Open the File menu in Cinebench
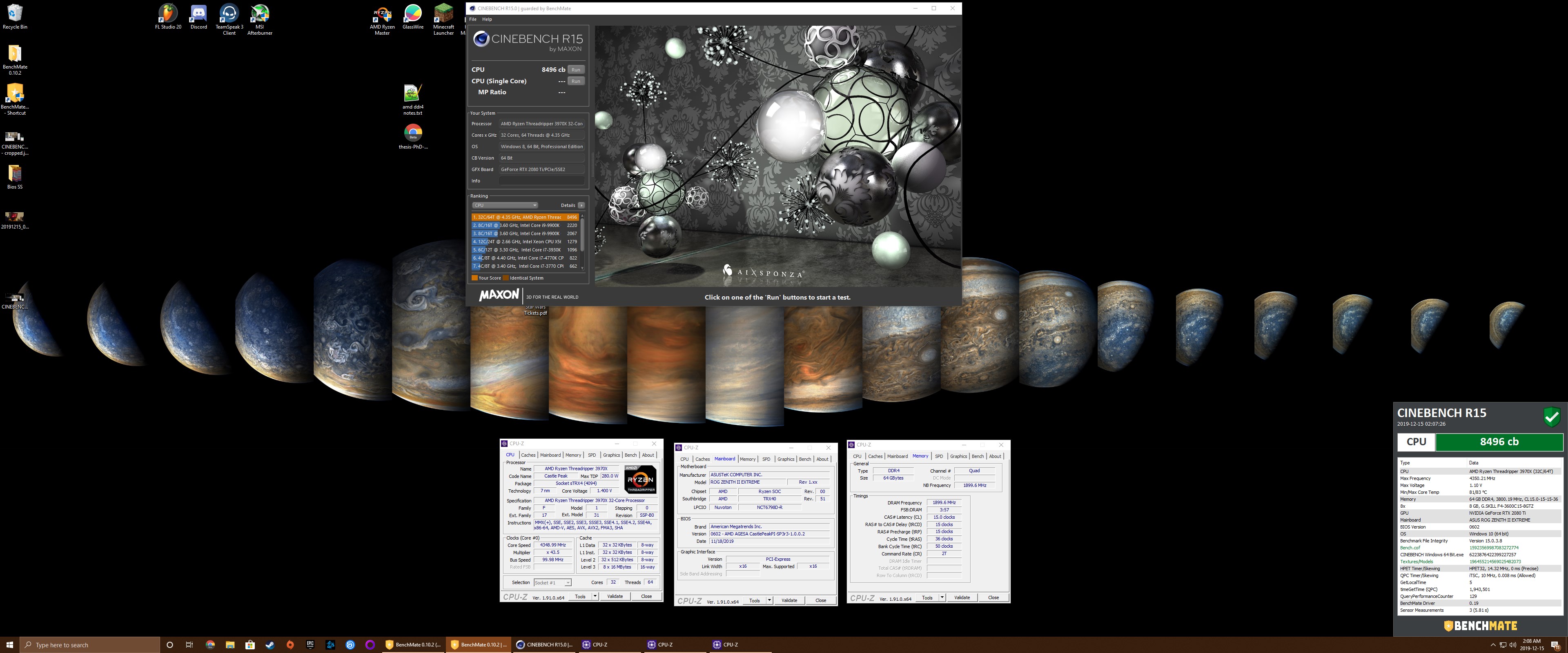1568x653 pixels. [x=473, y=19]
